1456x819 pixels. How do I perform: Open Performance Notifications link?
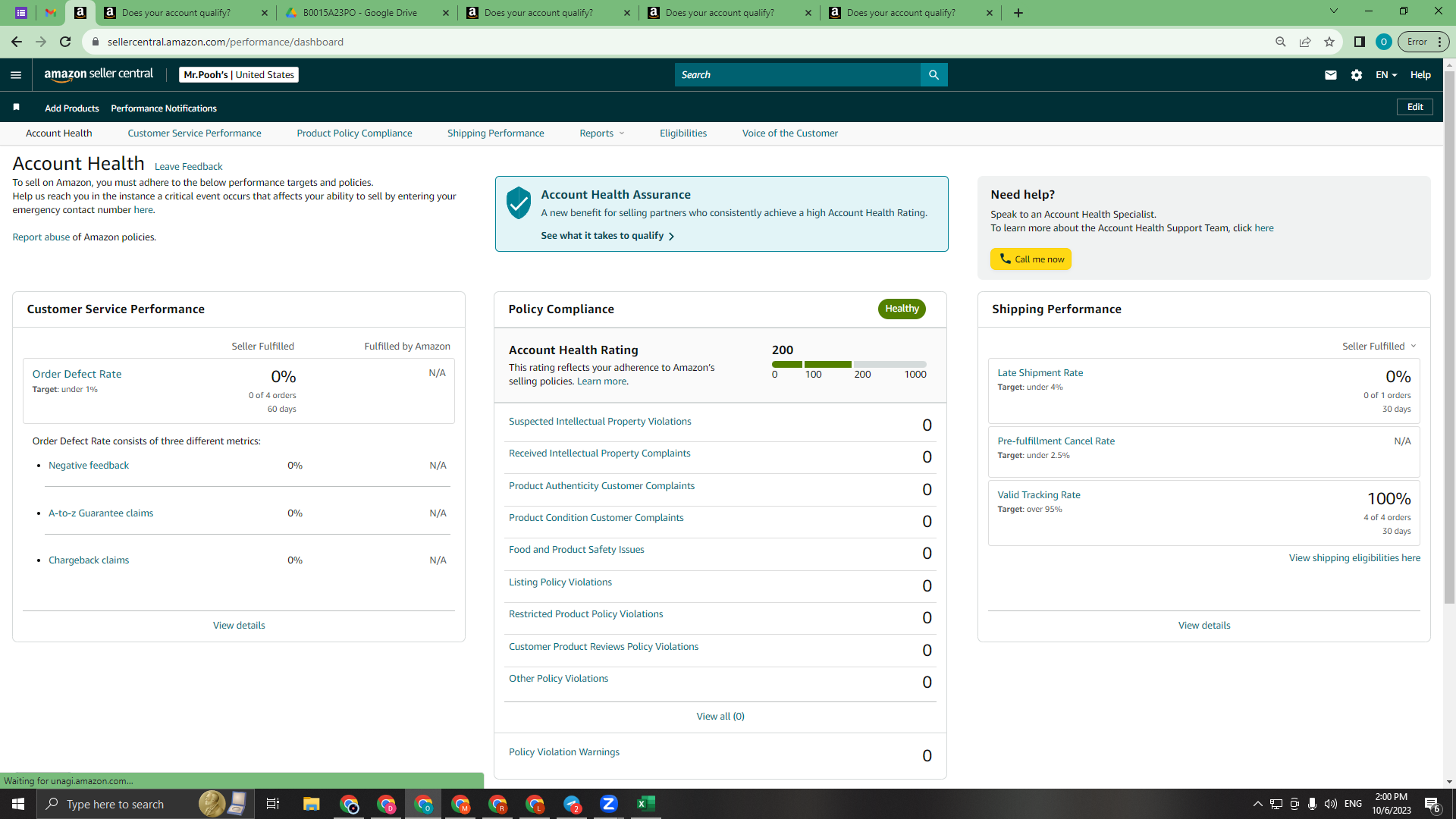[x=164, y=108]
